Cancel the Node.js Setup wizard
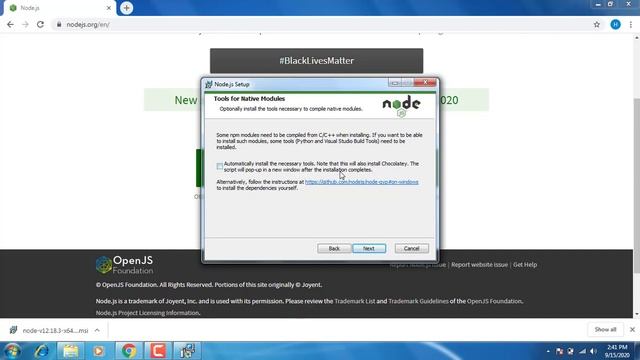Screen dimensions: 640x360 411,248
